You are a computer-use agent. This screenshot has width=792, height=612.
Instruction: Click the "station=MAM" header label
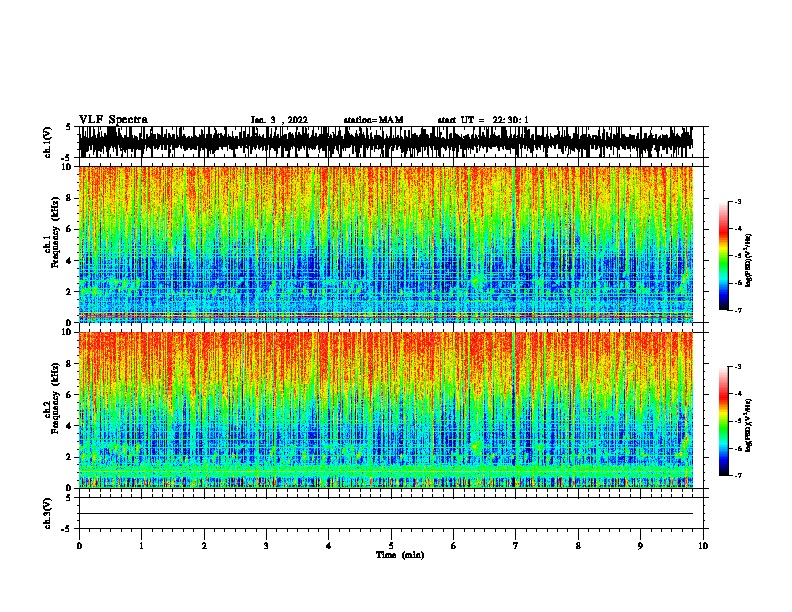point(373,120)
